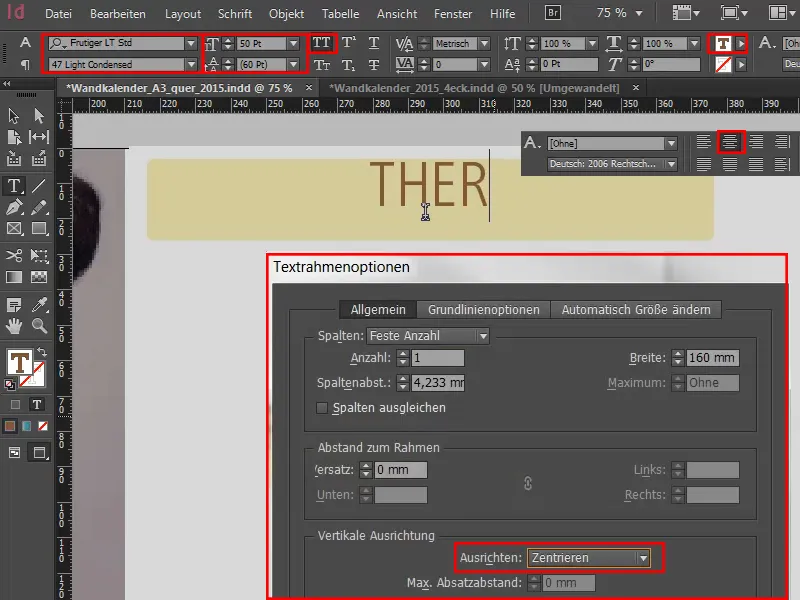Viewport: 800px width, 600px height.
Task: Activate the Type tool in toolbox
Action: [x=14, y=186]
